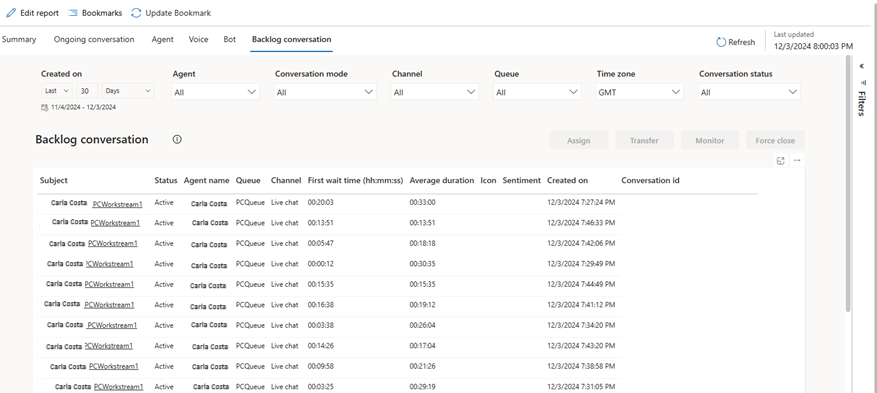Select first wait time 00:00:12 cell
877x393 pixels.
[x=320, y=264]
